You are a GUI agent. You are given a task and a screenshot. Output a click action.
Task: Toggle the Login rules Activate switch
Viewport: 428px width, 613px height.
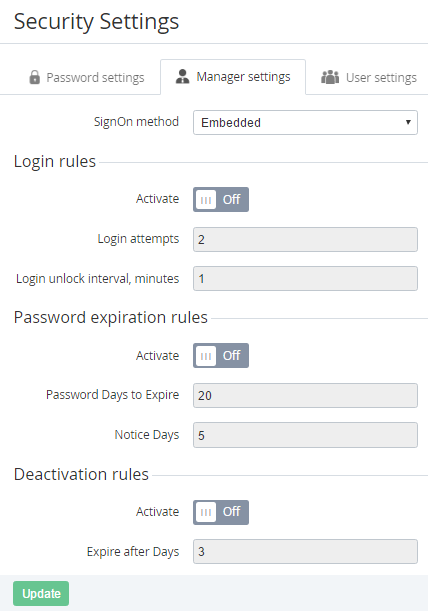(x=221, y=199)
